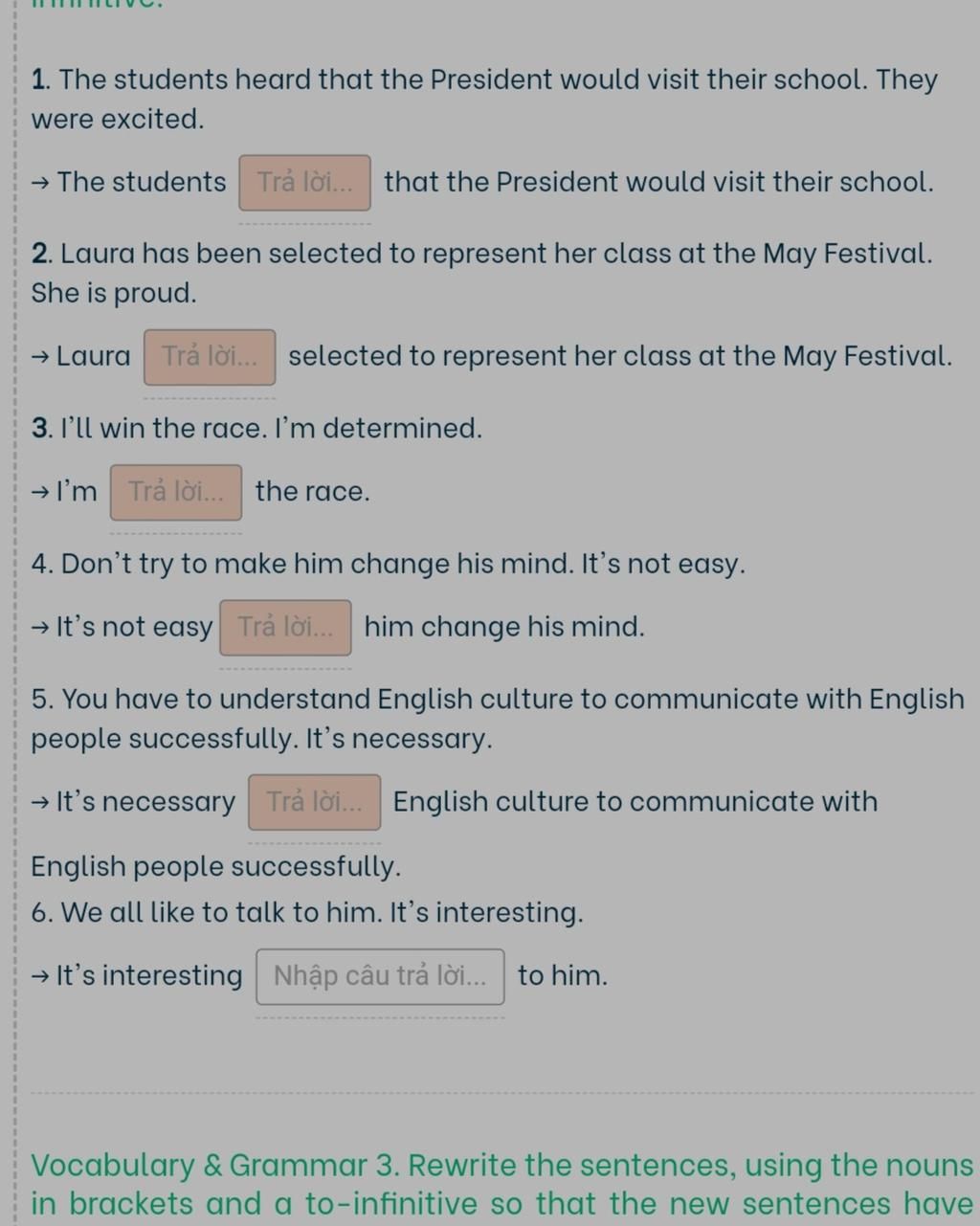The height and width of the screenshot is (1226, 980).
Task: Click question 2 sentence about Laura selected
Action: [481, 273]
